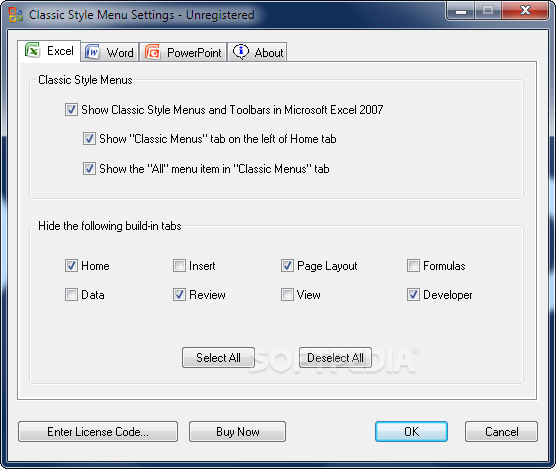Toggle Show "Classic Menus" tab left of Home
Screen dimensions: 556x469
(89, 139)
